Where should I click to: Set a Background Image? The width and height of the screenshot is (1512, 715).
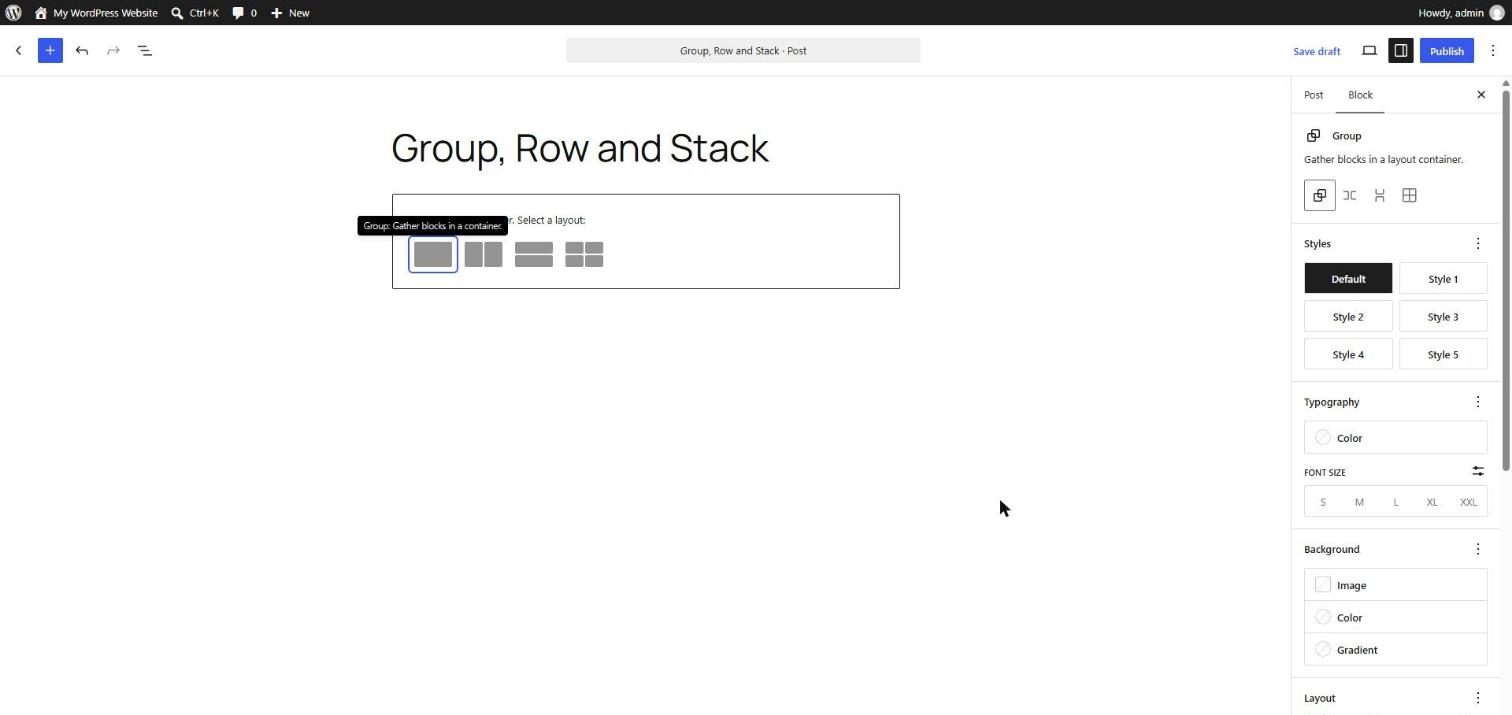click(1396, 585)
